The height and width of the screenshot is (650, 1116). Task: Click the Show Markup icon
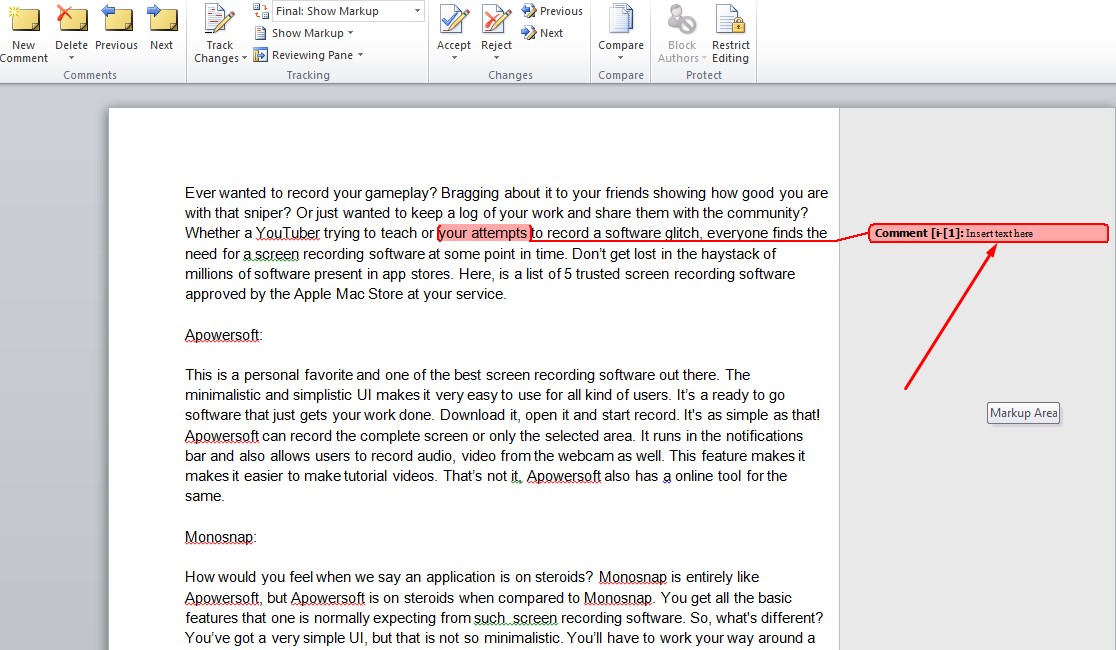click(260, 33)
